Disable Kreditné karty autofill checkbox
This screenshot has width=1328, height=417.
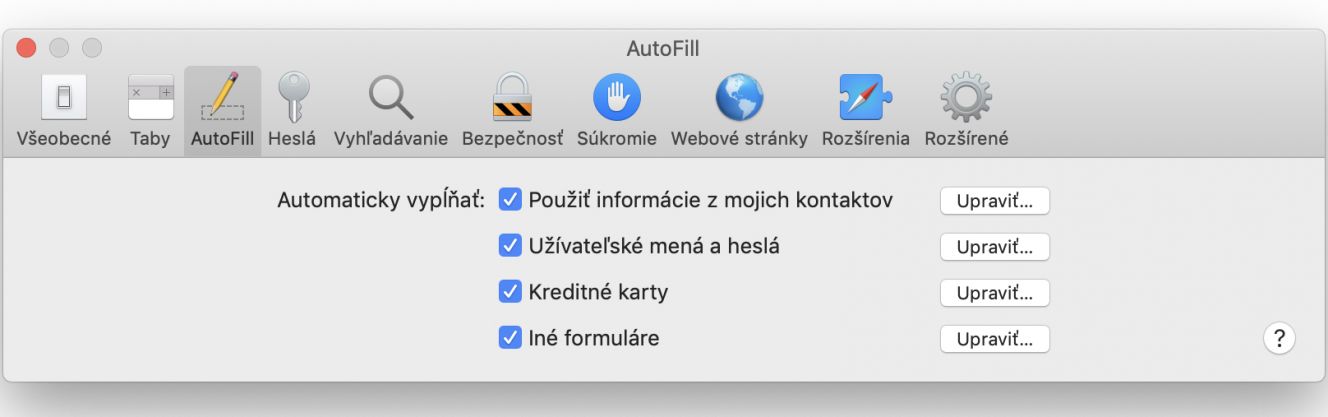(510, 292)
